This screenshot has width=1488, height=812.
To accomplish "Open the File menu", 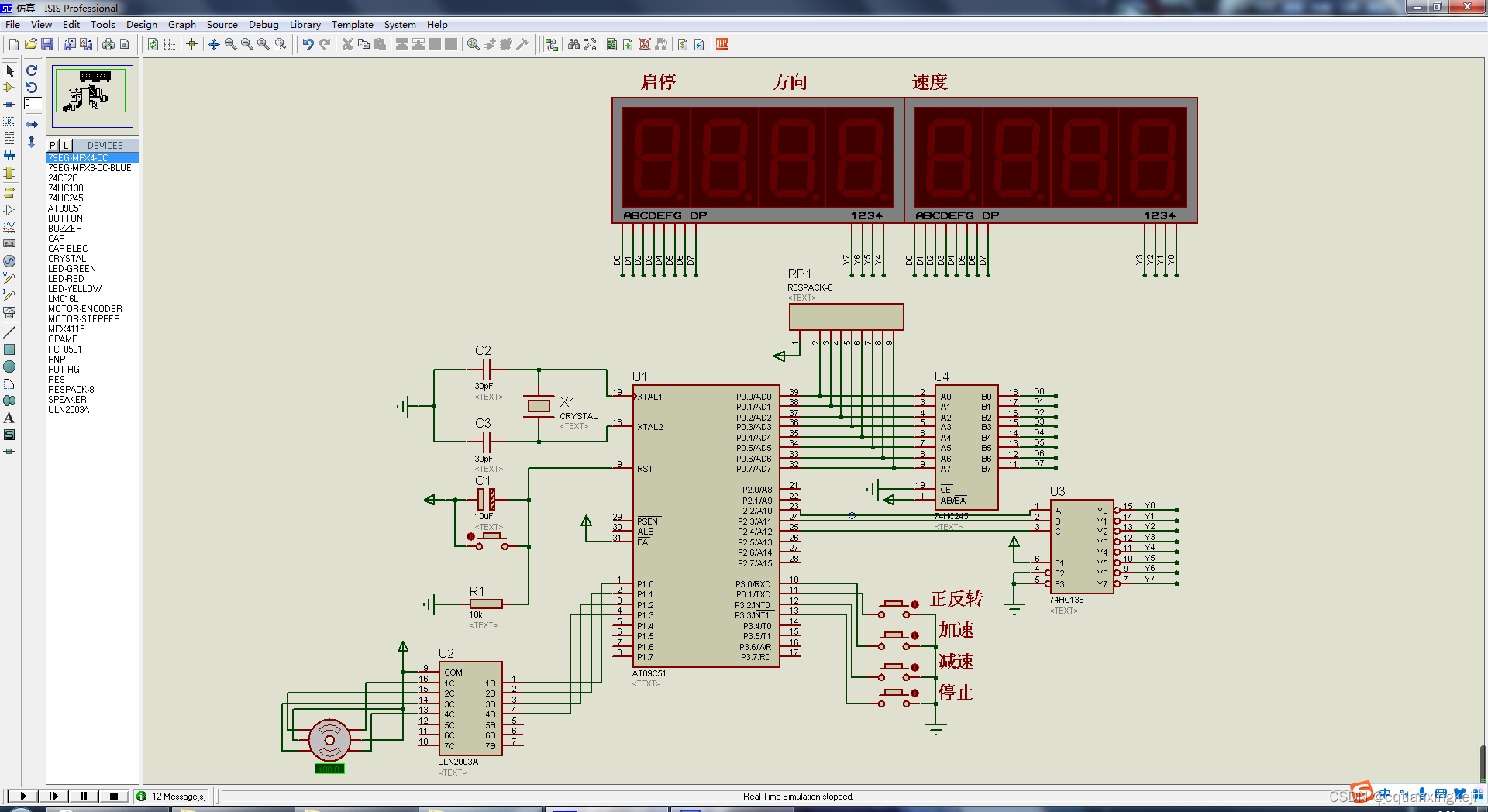I will [x=12, y=24].
